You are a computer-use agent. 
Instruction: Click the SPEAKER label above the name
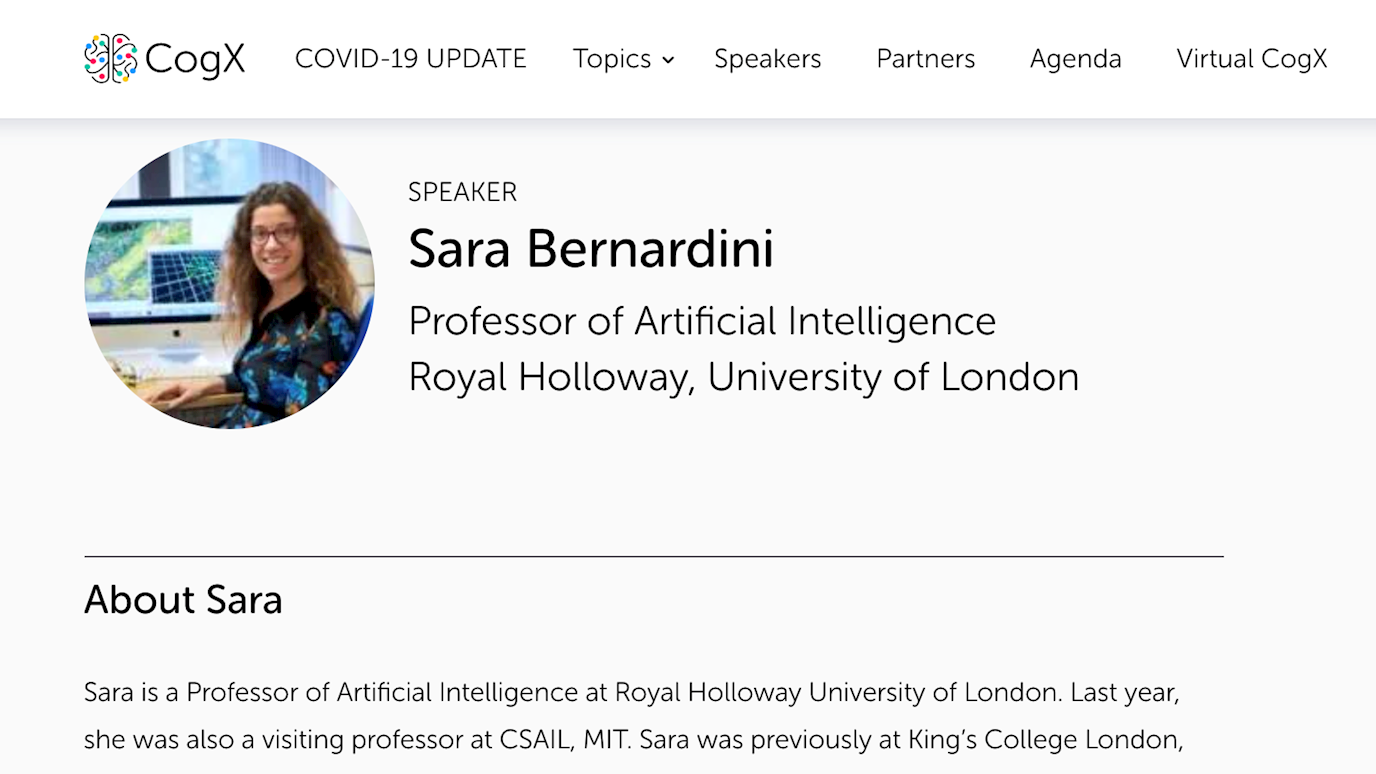click(462, 192)
